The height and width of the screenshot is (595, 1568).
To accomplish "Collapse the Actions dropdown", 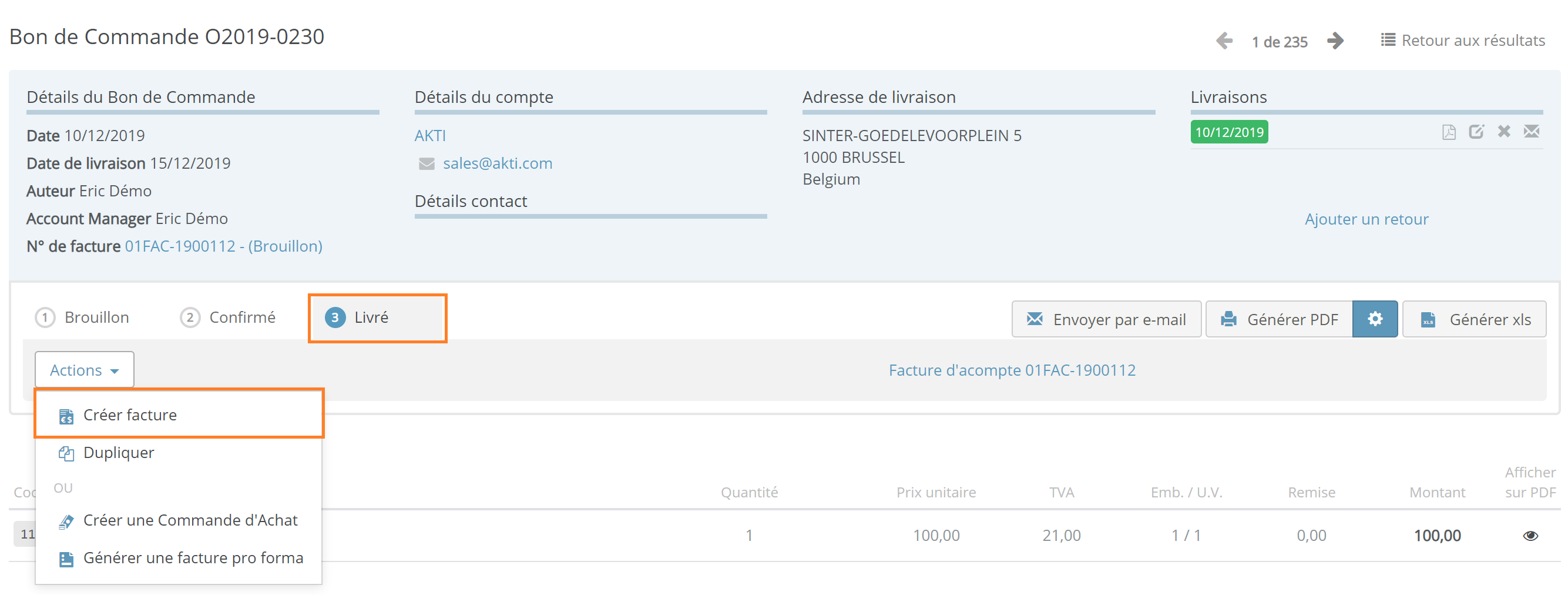I will [x=84, y=370].
